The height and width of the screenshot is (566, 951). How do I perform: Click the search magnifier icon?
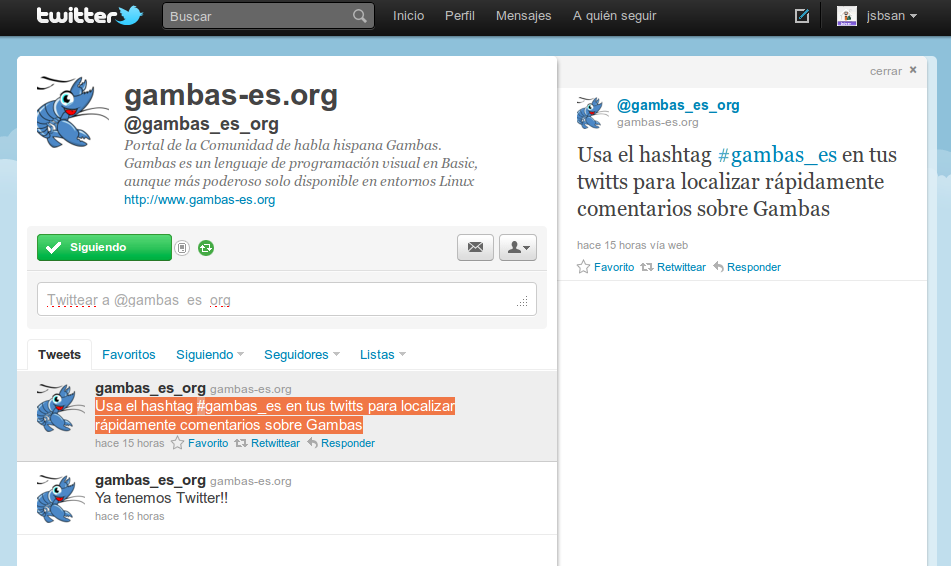(x=360, y=16)
